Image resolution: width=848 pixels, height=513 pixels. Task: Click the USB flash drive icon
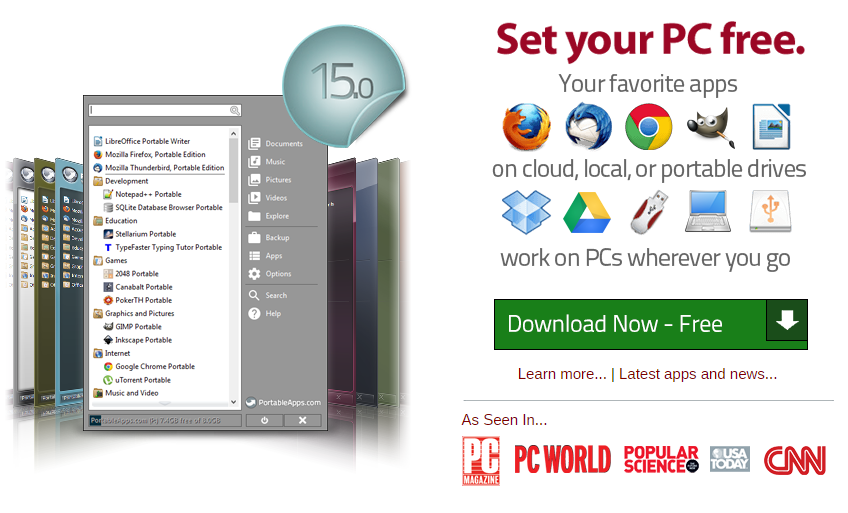pyautogui.click(x=649, y=212)
